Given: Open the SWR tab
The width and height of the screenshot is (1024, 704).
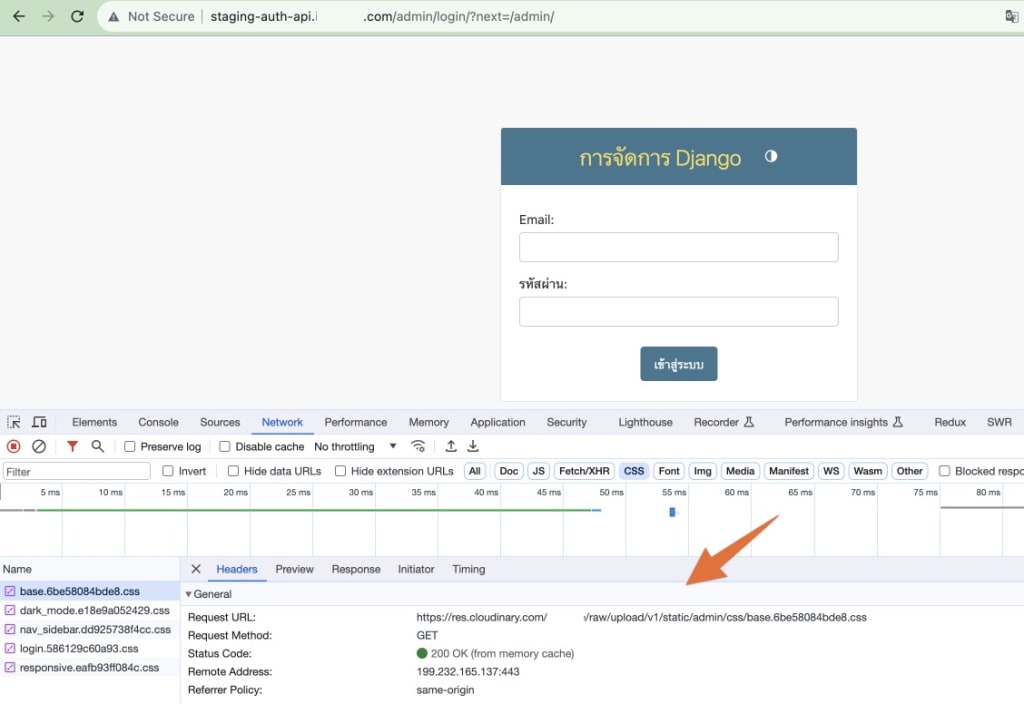Looking at the screenshot, I should [999, 423].
